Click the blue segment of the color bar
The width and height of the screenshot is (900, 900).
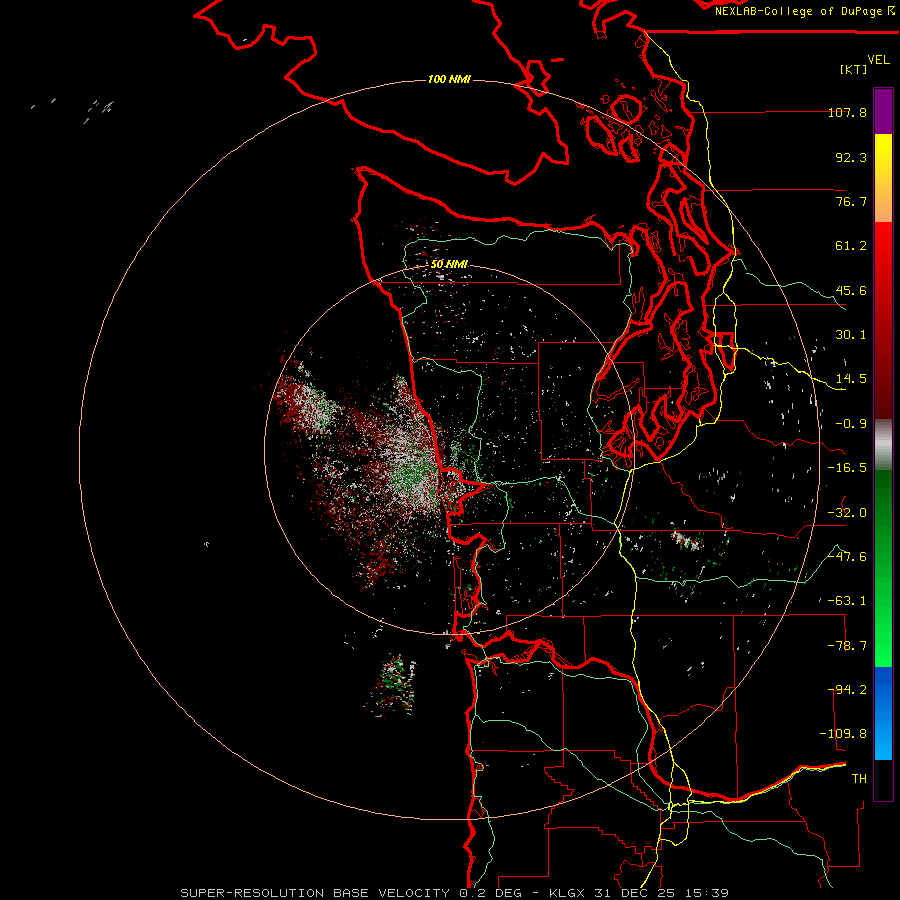point(883,713)
